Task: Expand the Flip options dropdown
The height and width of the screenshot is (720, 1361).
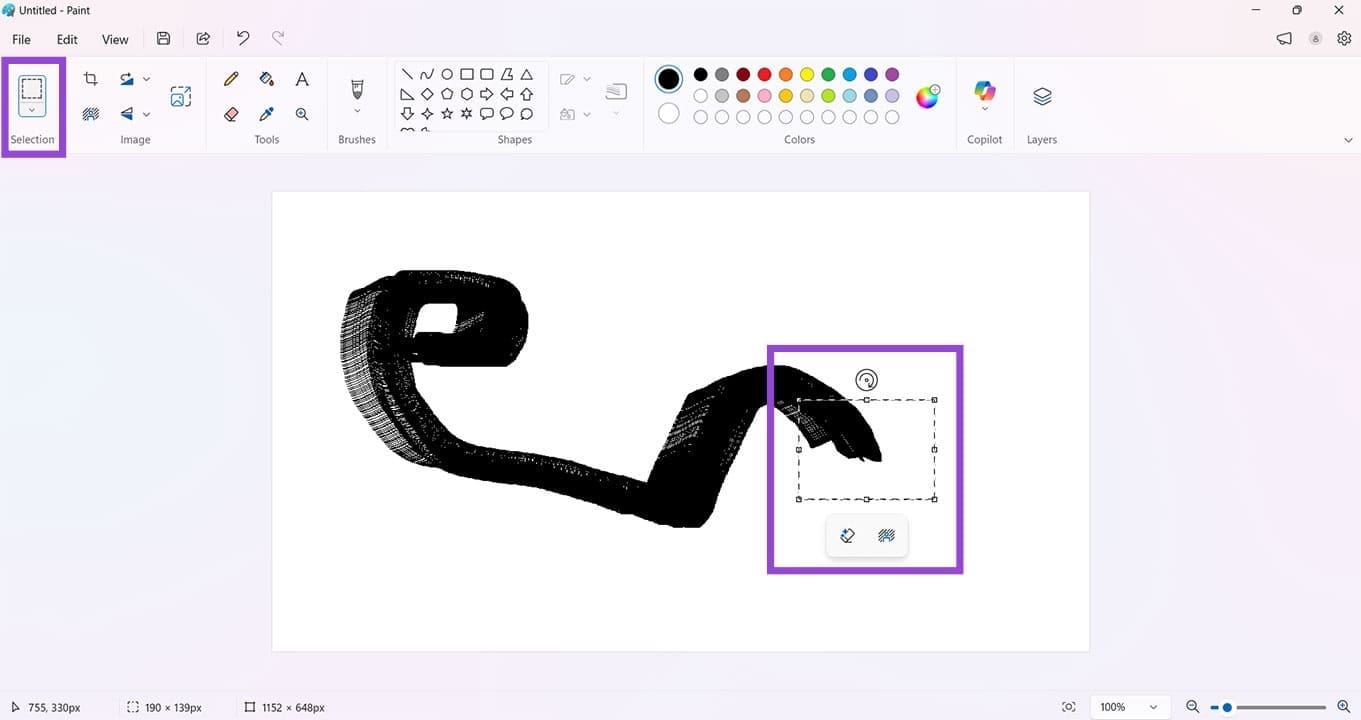Action: pyautogui.click(x=147, y=113)
